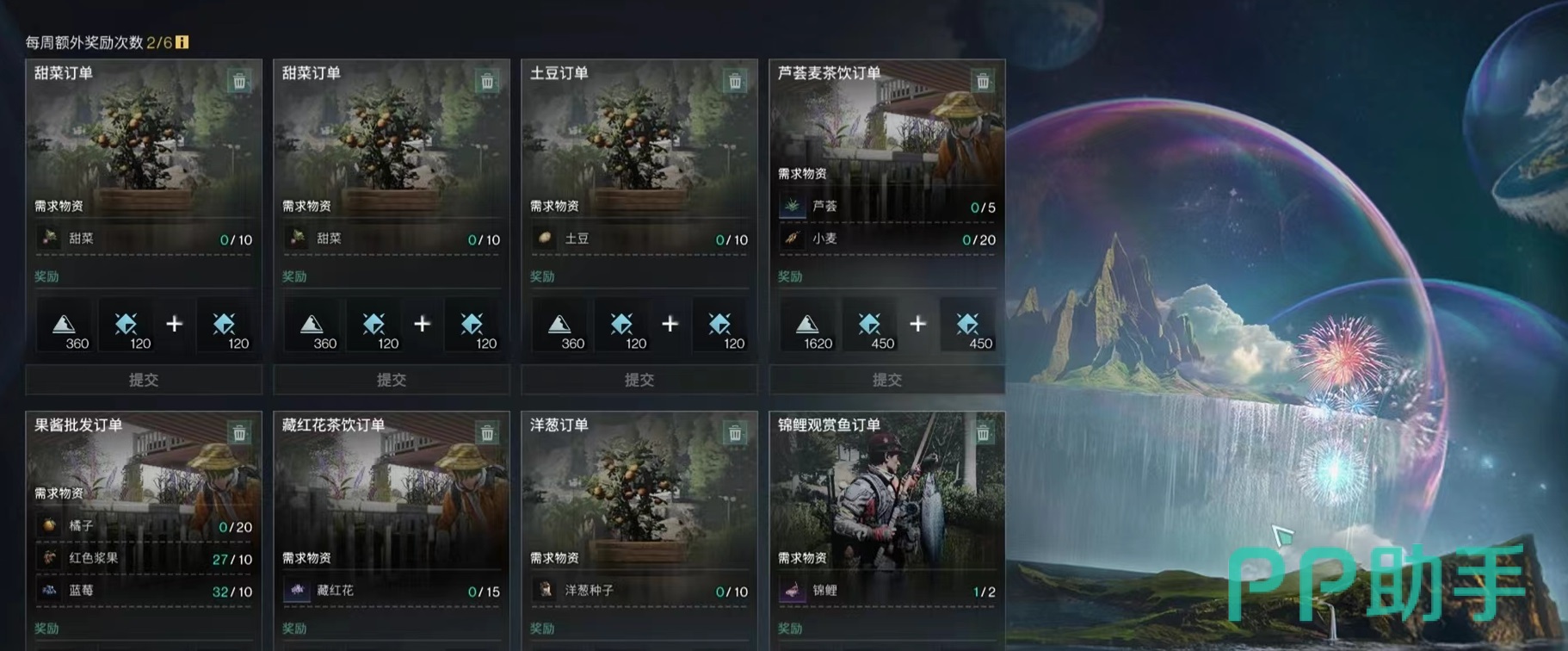Click the 蓝莓 32/10 material row
Viewport: 1568px width, 651px height.
[x=144, y=592]
